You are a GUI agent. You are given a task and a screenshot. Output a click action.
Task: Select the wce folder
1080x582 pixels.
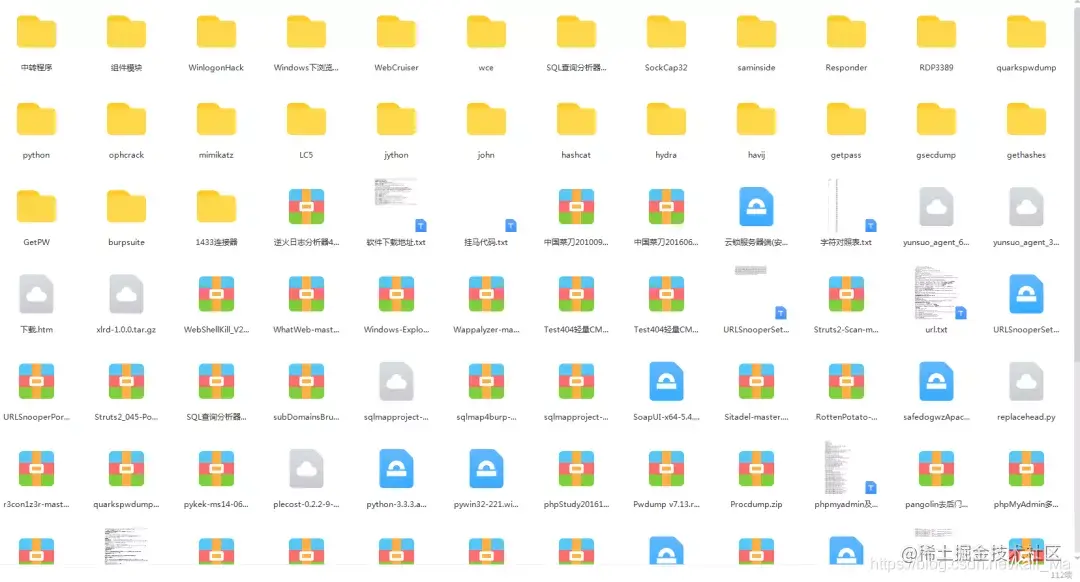486,32
